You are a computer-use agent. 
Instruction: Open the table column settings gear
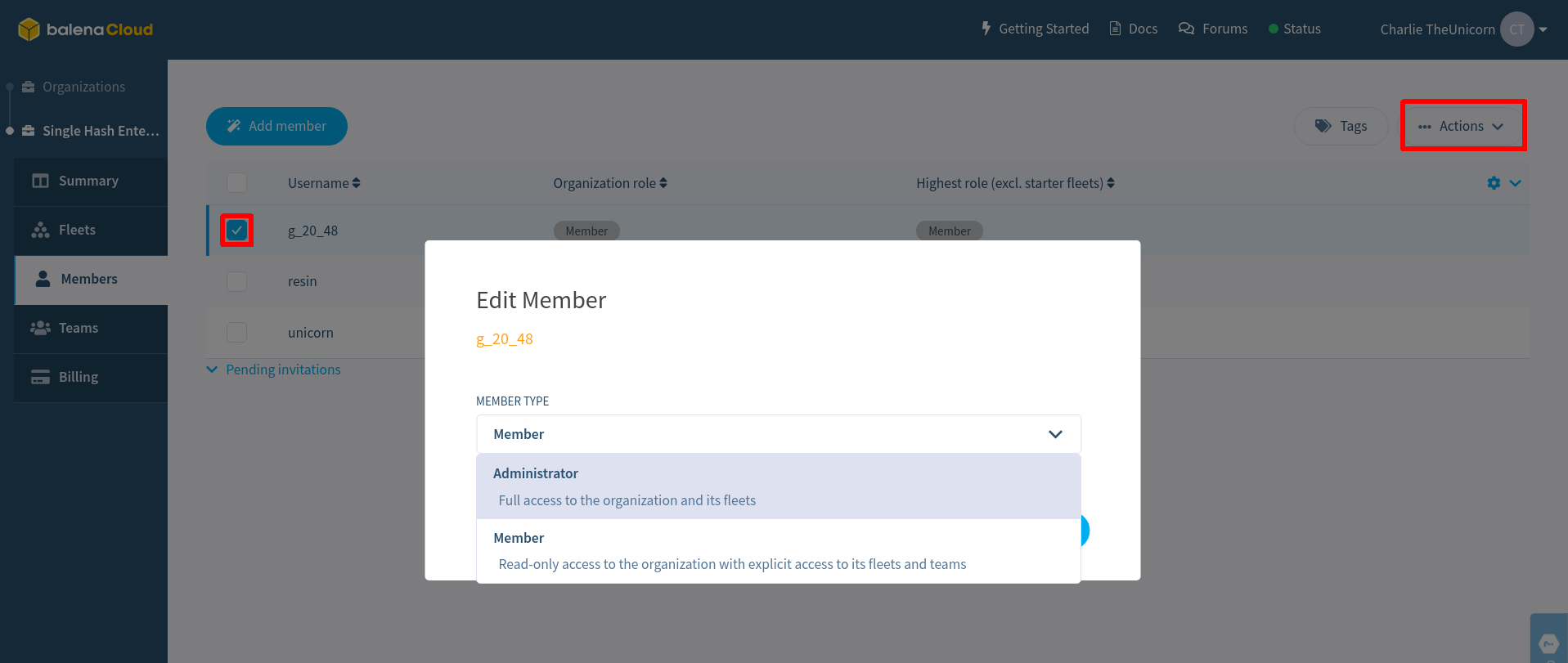coord(1494,182)
